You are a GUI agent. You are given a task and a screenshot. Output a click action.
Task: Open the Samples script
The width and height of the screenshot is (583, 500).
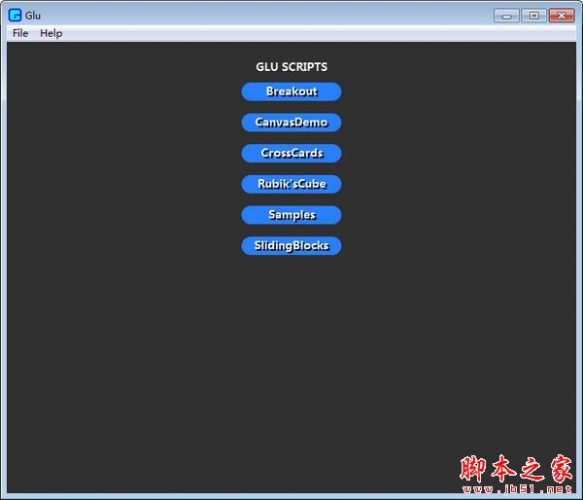[x=292, y=215]
